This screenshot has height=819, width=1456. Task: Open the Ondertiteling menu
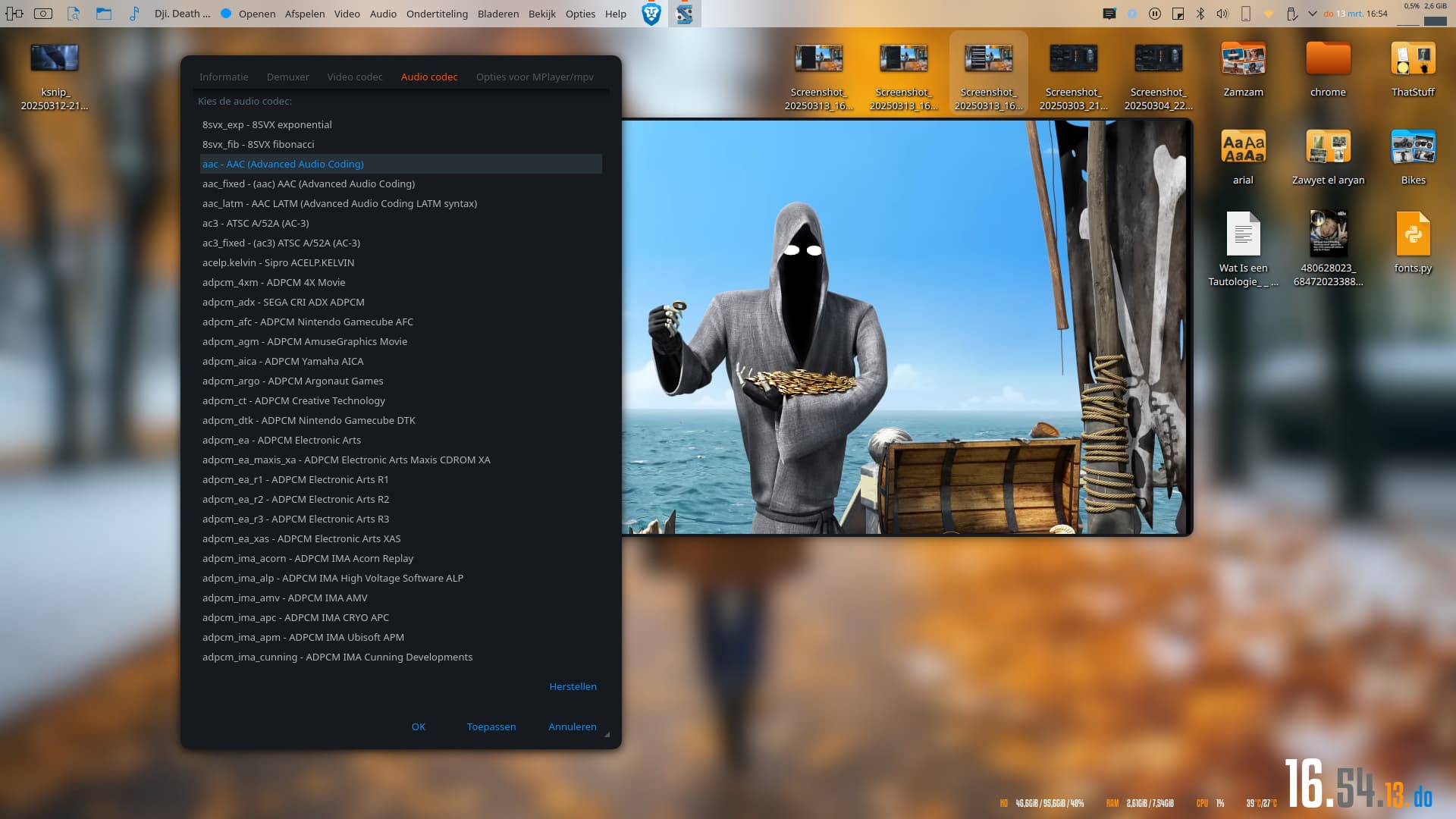(437, 14)
